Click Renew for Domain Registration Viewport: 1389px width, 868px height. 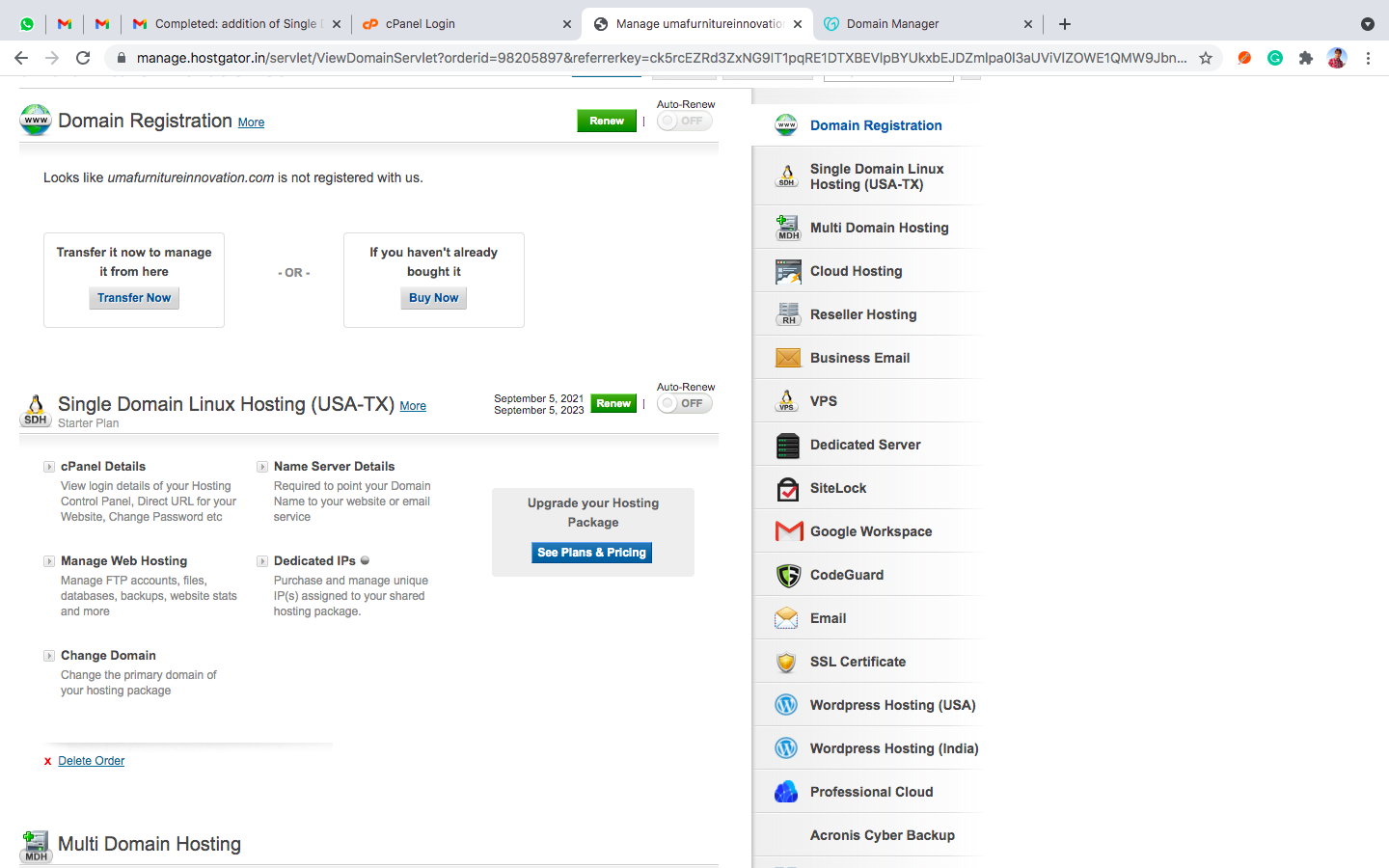(x=607, y=121)
